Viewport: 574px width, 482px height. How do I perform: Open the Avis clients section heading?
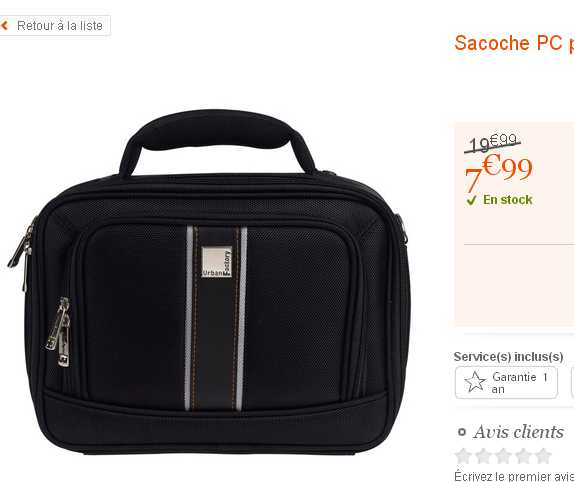click(518, 432)
